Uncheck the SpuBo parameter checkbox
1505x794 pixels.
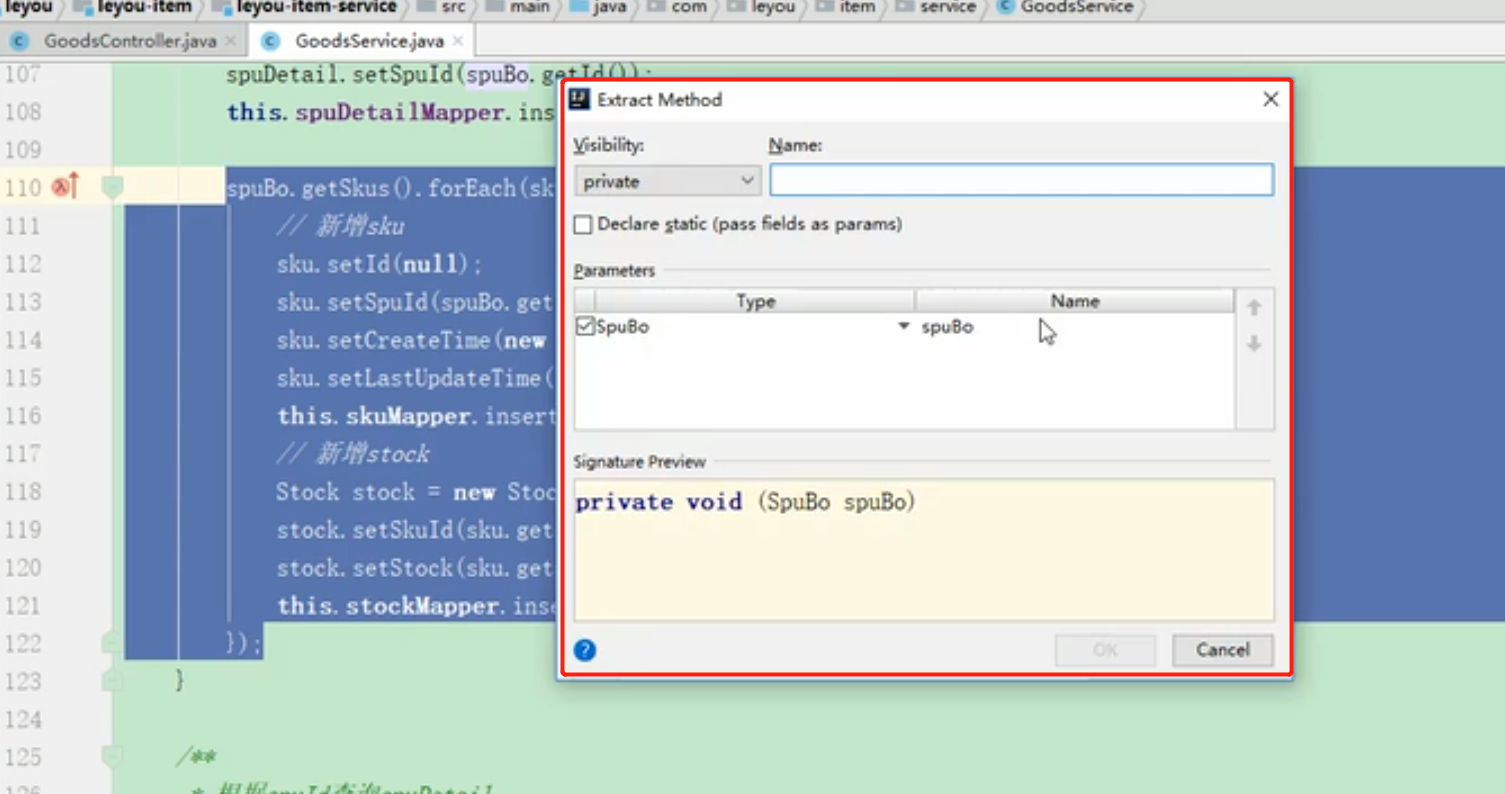tap(585, 326)
